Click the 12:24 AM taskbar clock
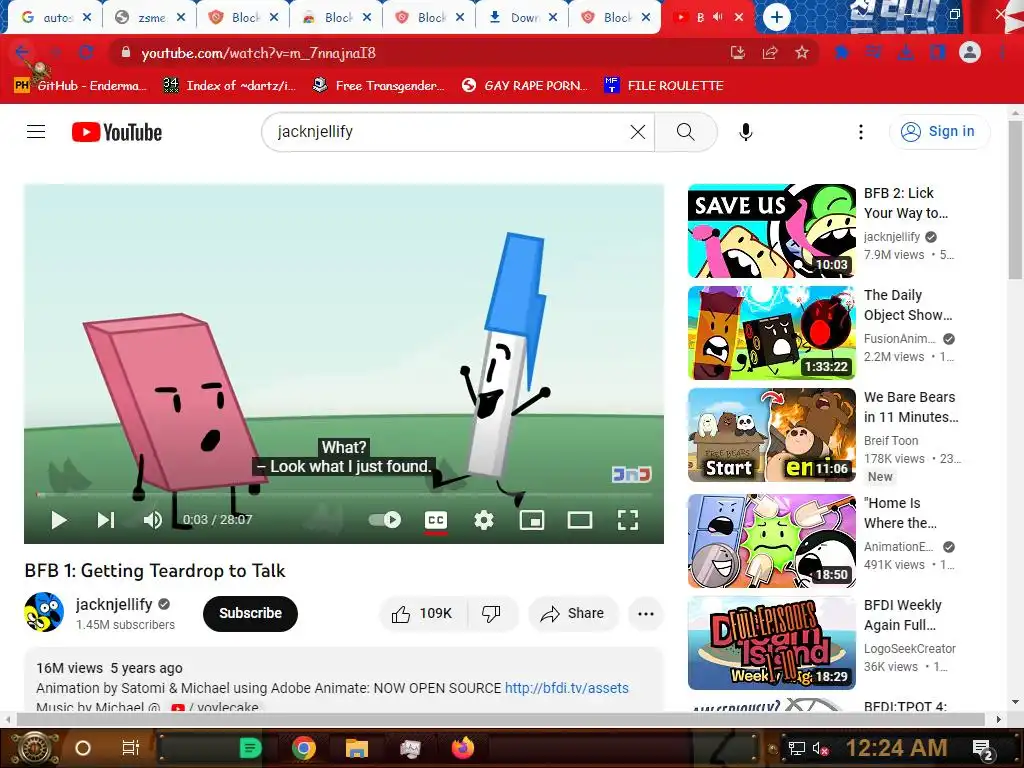The image size is (1024, 768). [897, 748]
